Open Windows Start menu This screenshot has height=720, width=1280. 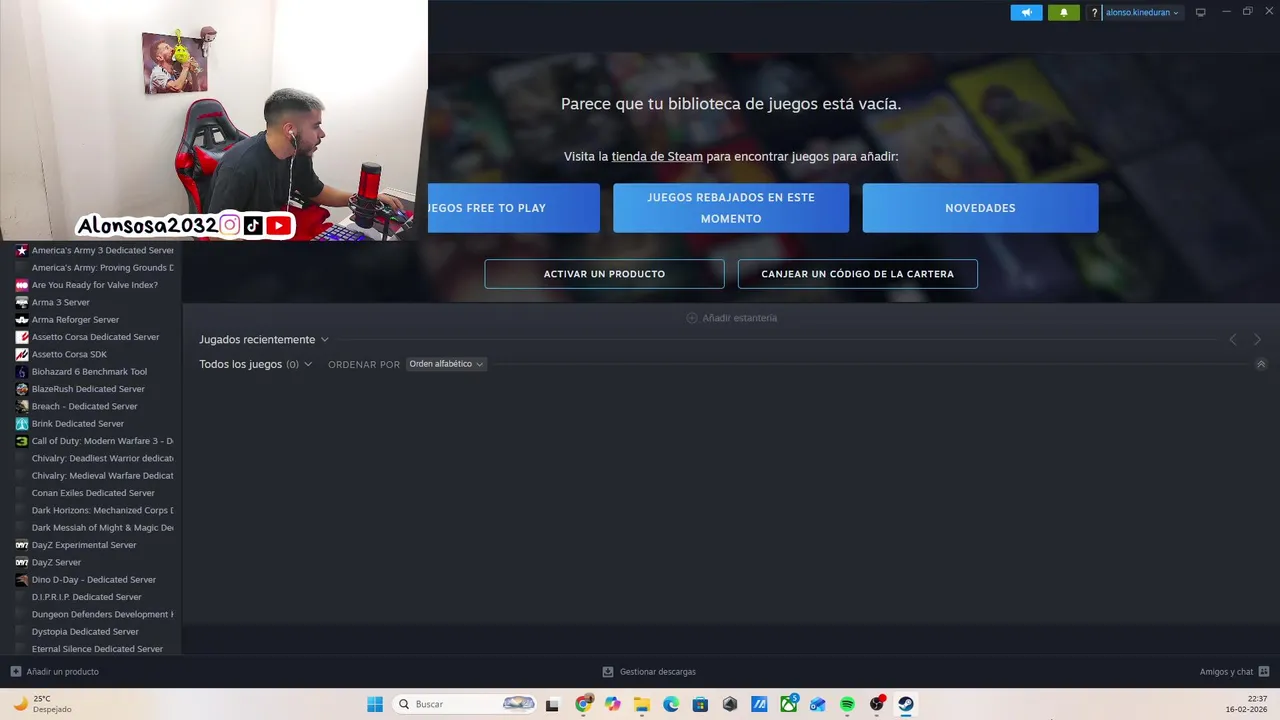tap(375, 704)
